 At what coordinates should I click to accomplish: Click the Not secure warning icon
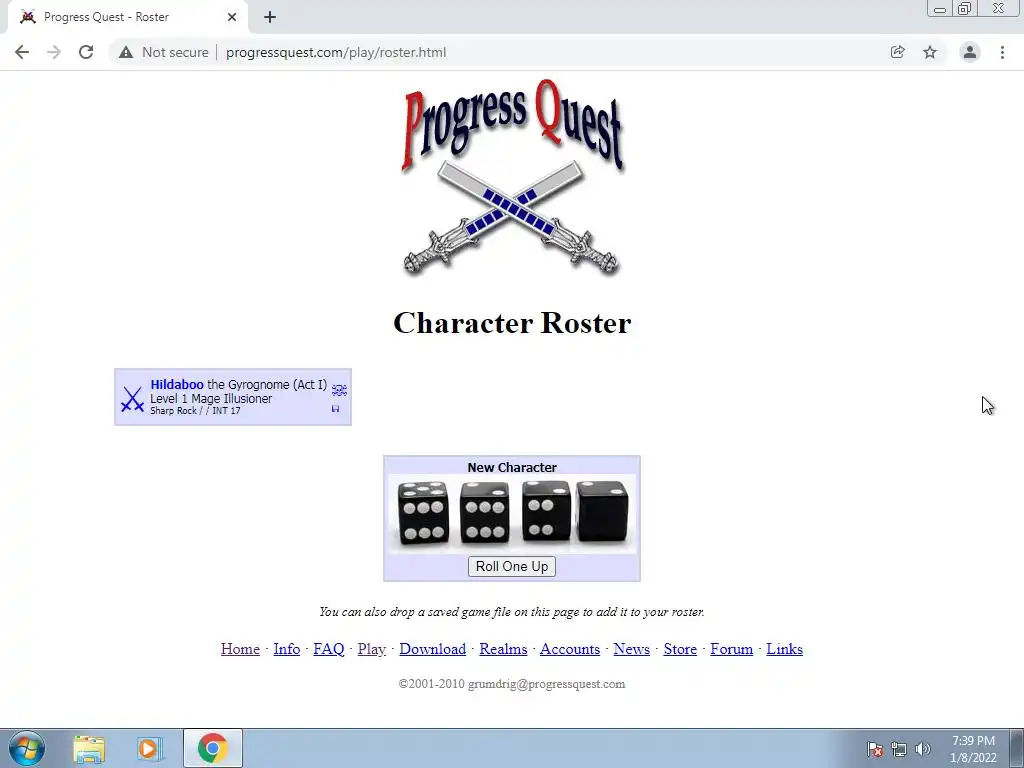coord(126,52)
